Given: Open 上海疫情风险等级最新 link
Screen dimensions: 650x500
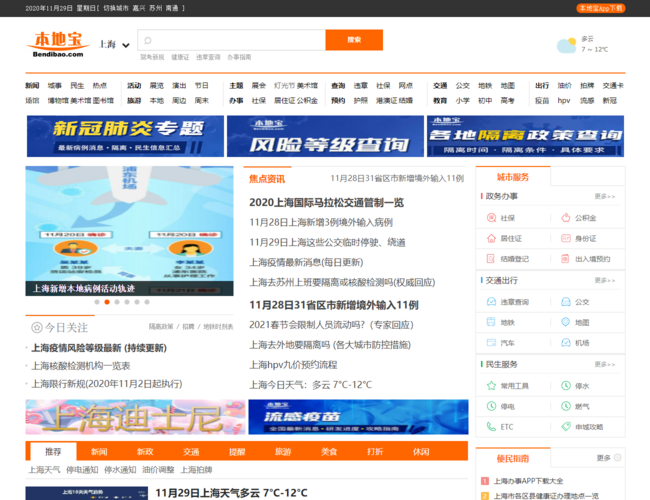Looking at the screenshot, I should (99, 348).
